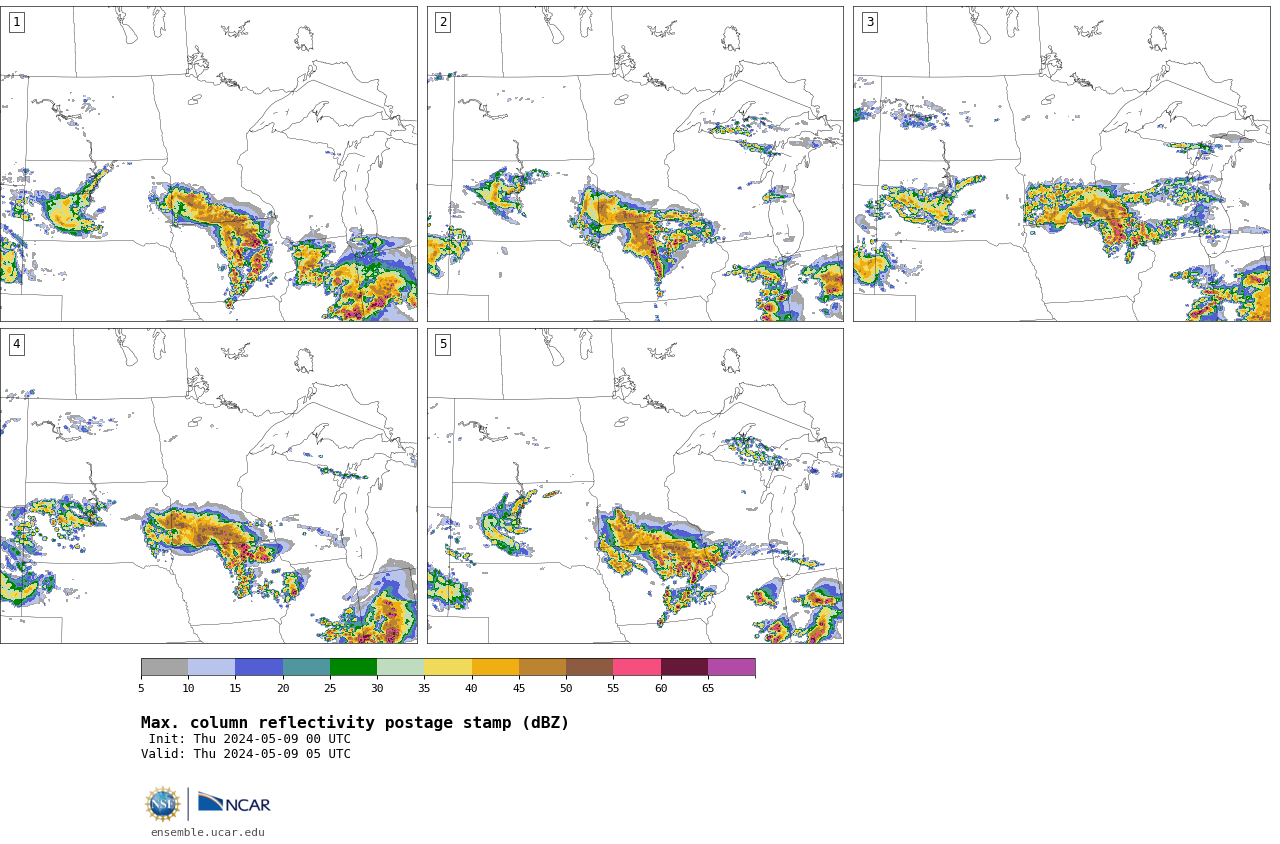Click the colorbar tick label 5
The width and height of the screenshot is (1280, 844).
tap(141, 688)
